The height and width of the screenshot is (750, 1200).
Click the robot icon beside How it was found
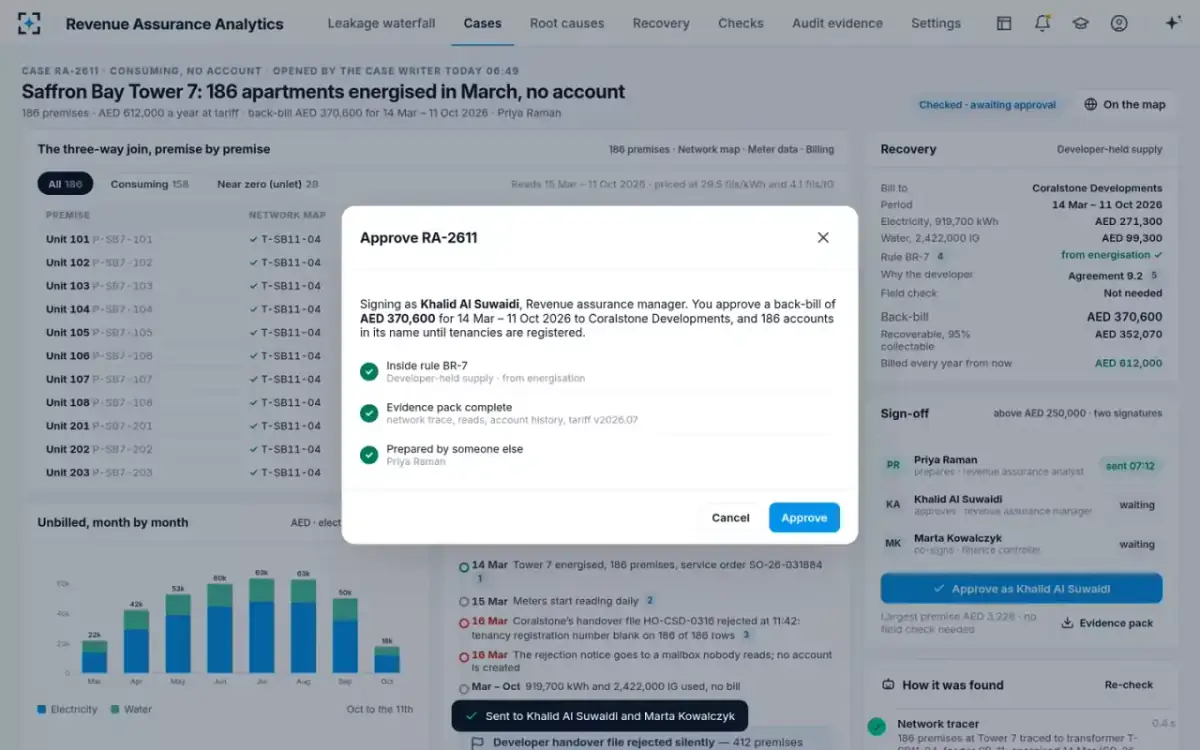pyautogui.click(x=887, y=685)
